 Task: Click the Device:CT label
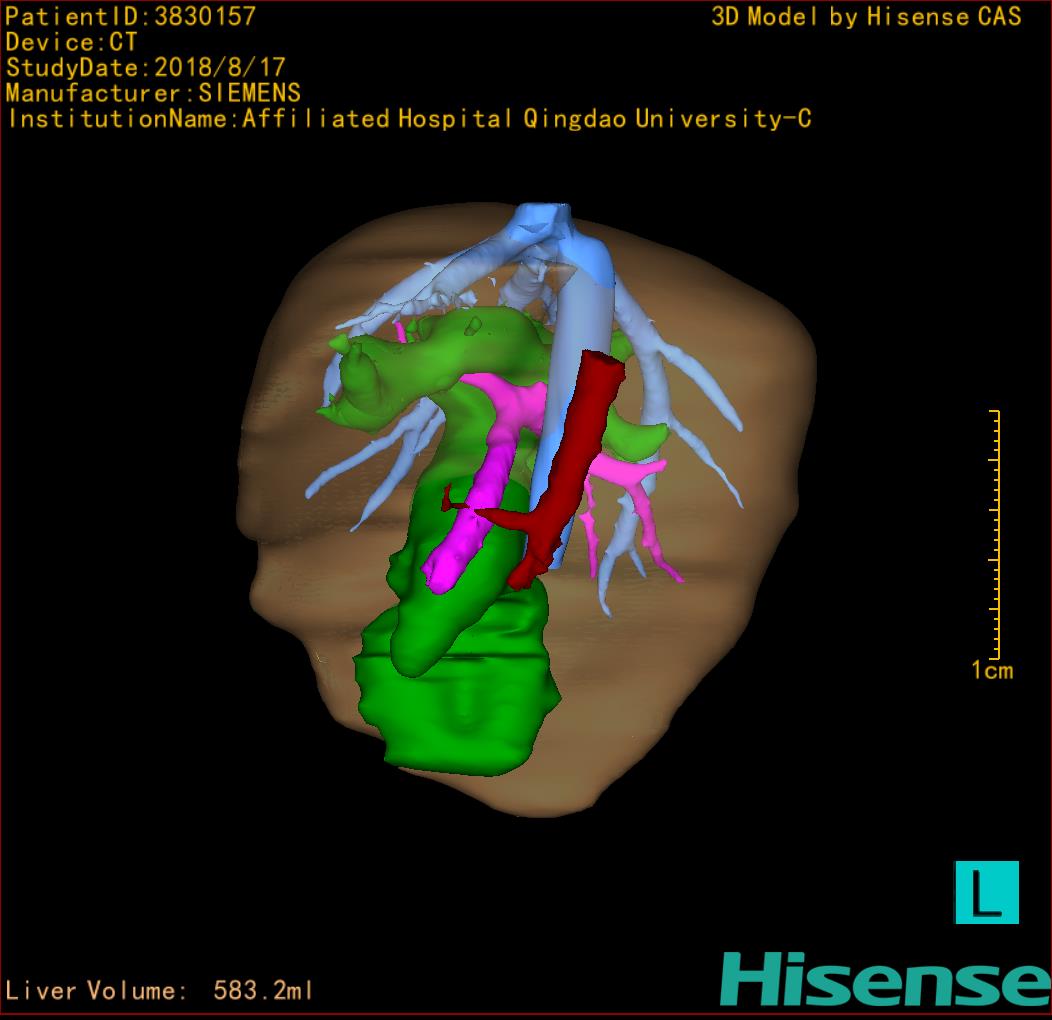[x=71, y=43]
